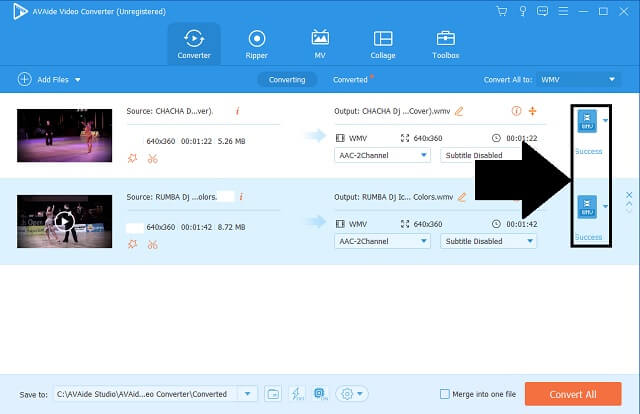Expand the format arrow beside CHACHA format icon
The height and width of the screenshot is (414, 640).
pyautogui.click(x=605, y=120)
